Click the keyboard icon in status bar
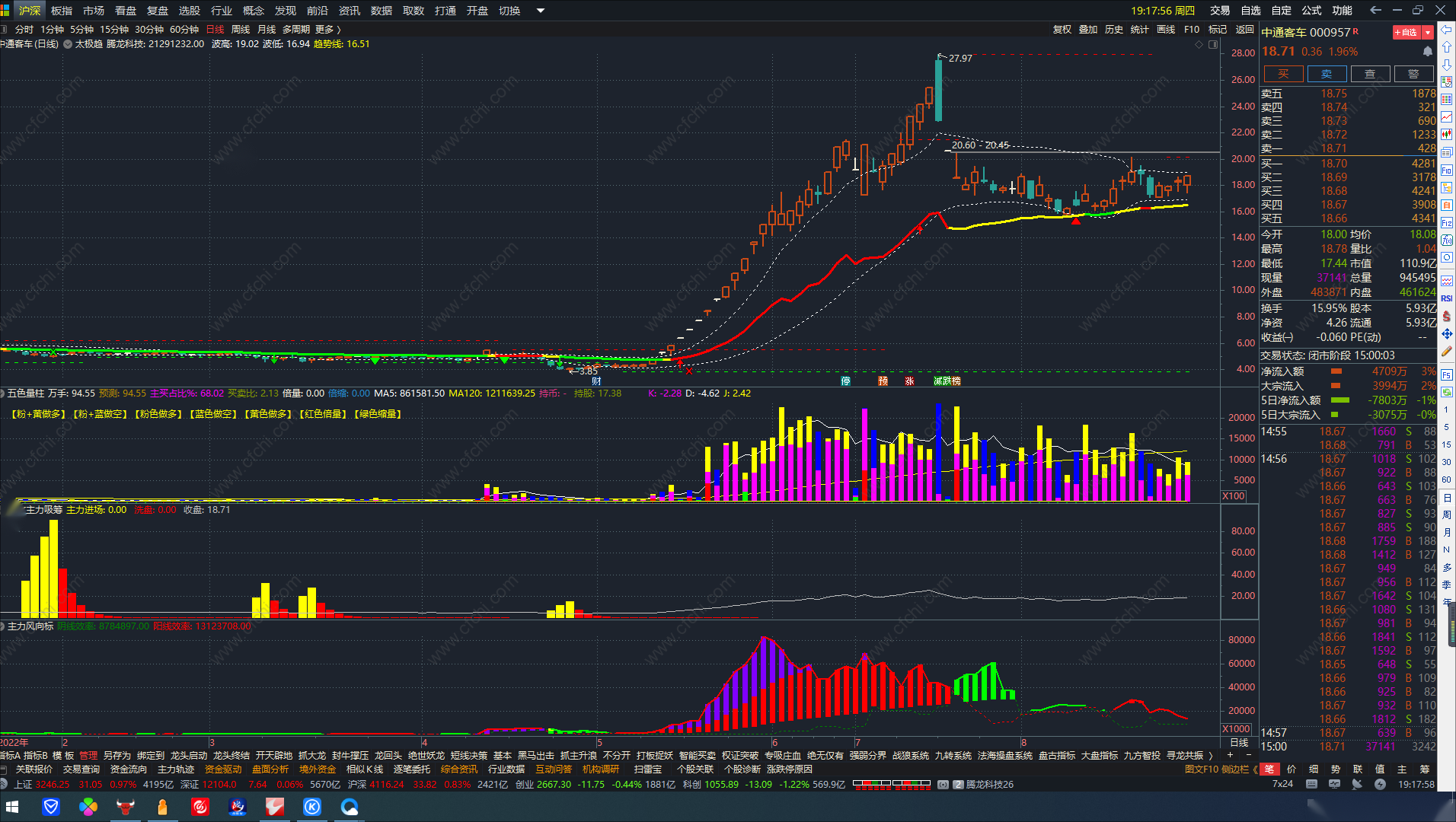The width and height of the screenshot is (1456, 822). [x=1312, y=784]
